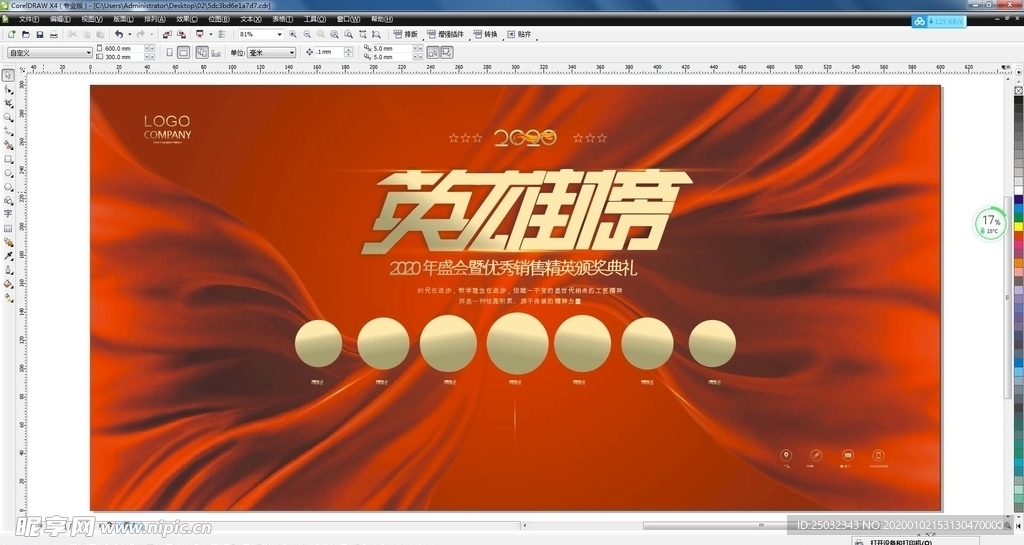The image size is (1024, 545).
Task: Select the Smart Fill tool
Action: coord(8,145)
